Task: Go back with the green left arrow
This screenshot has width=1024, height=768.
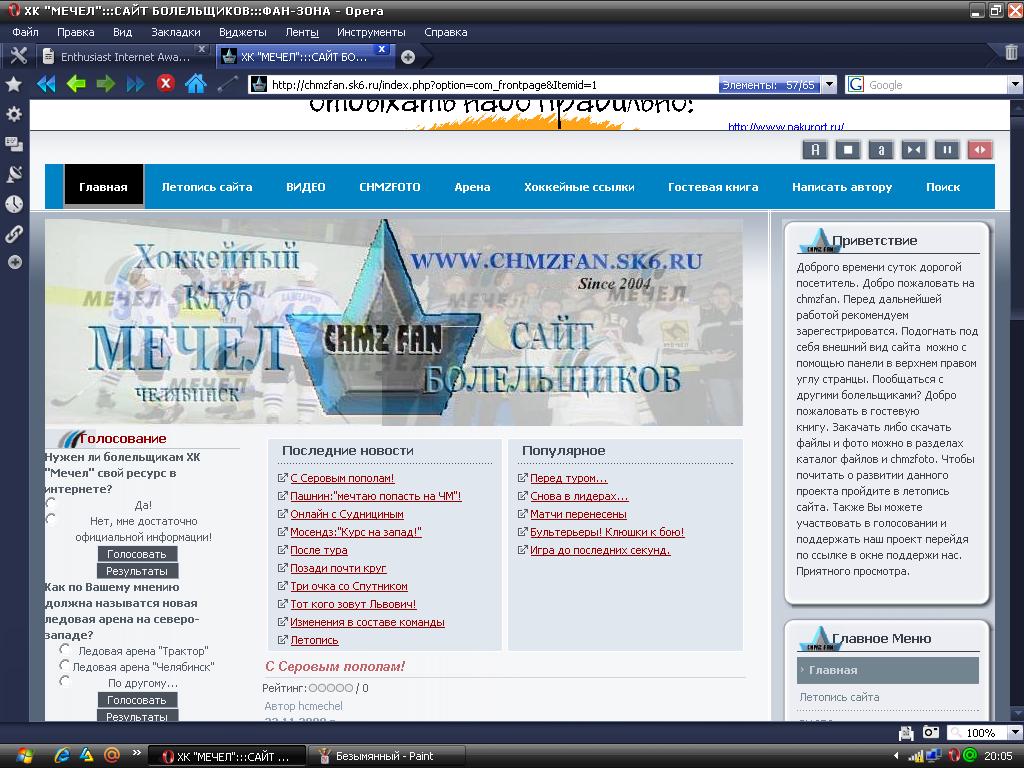Action: (76, 84)
